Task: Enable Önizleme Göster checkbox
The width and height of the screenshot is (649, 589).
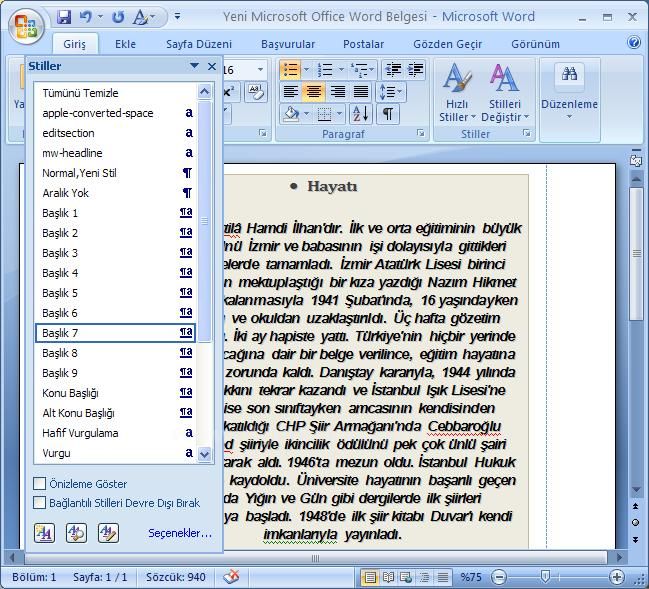Action: click(x=39, y=483)
